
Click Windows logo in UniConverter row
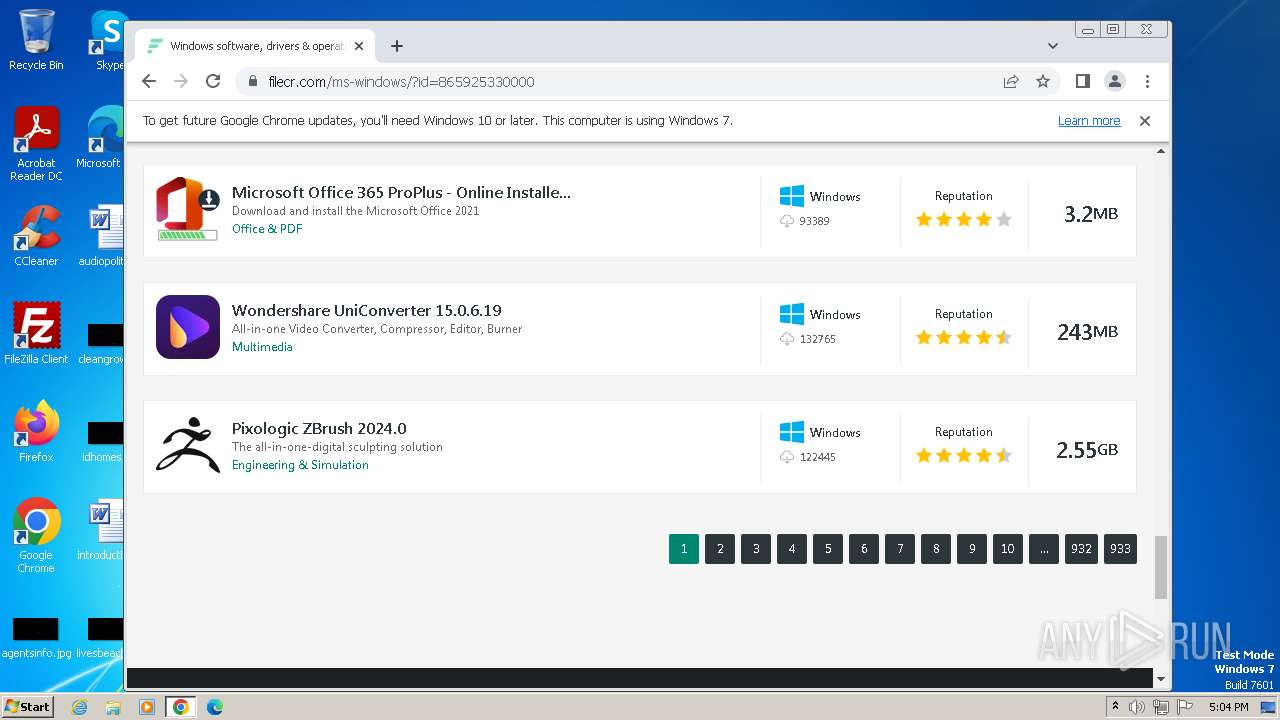(792, 314)
